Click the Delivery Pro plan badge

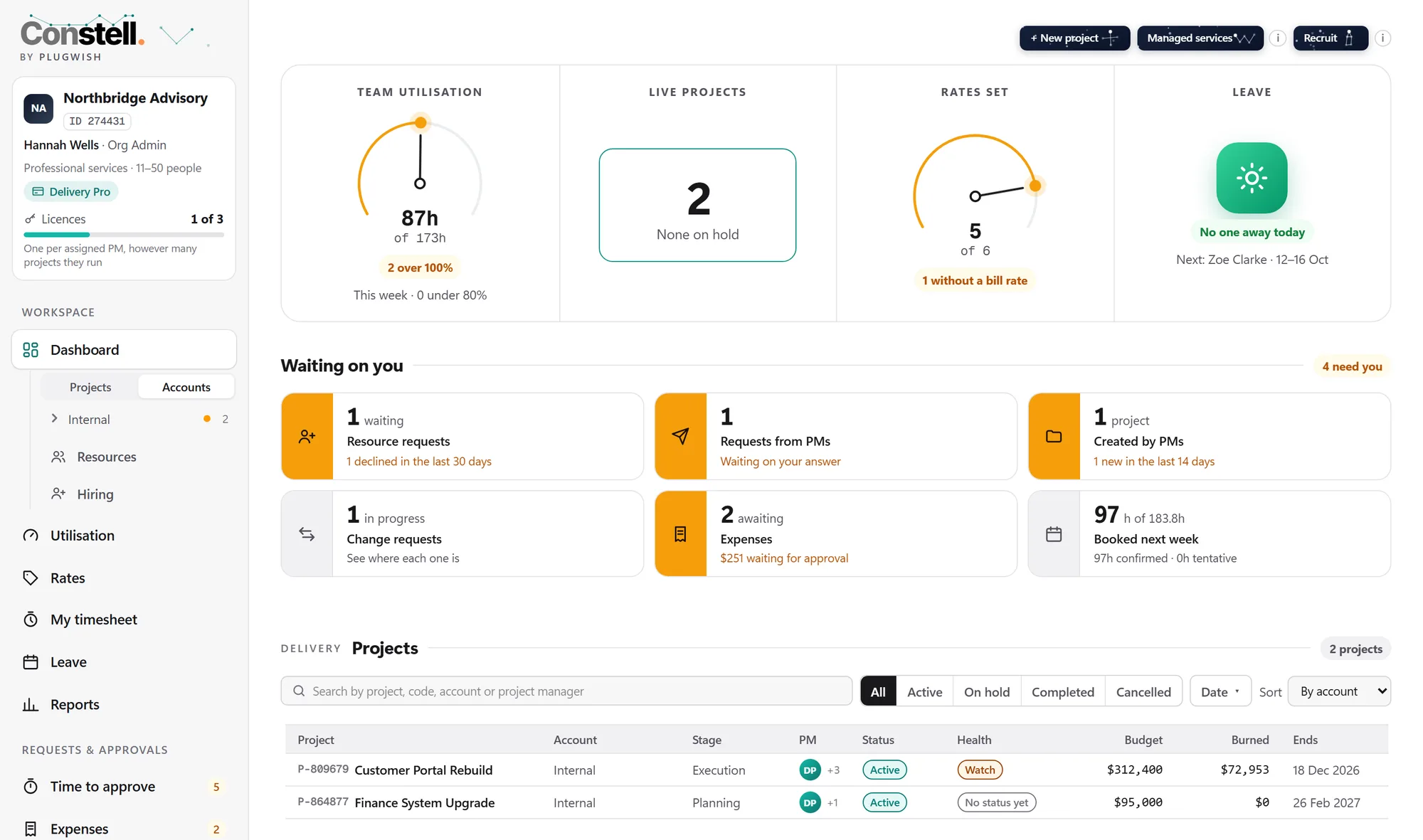pyautogui.click(x=71, y=191)
